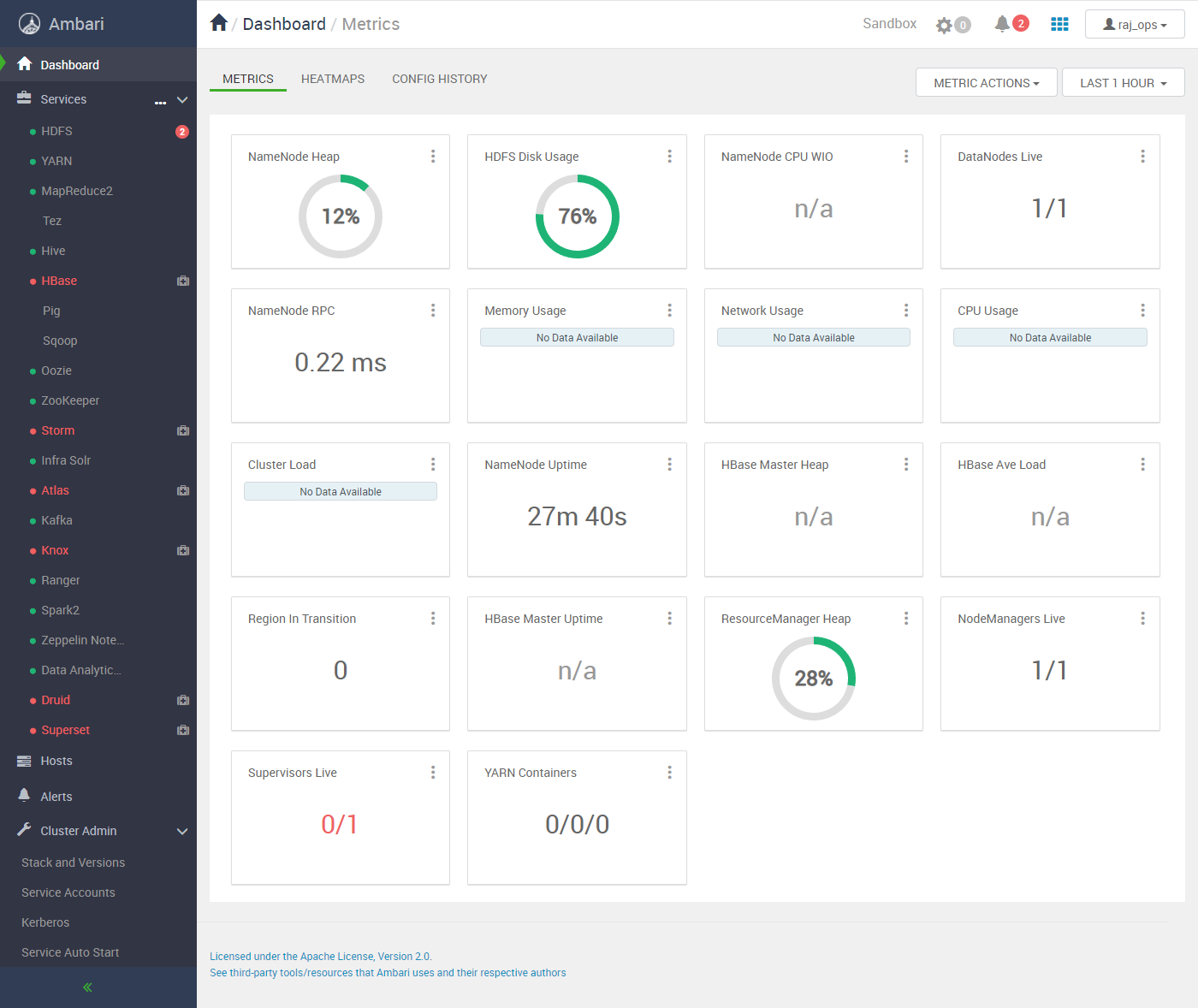
Task: Click Druid maintenance mode icon
Action: pyautogui.click(x=183, y=701)
